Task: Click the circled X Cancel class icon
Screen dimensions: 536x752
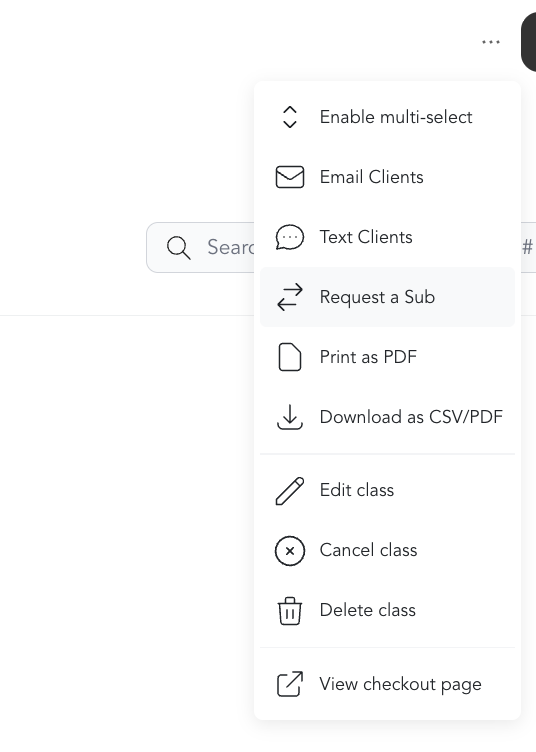Action: [290, 551]
